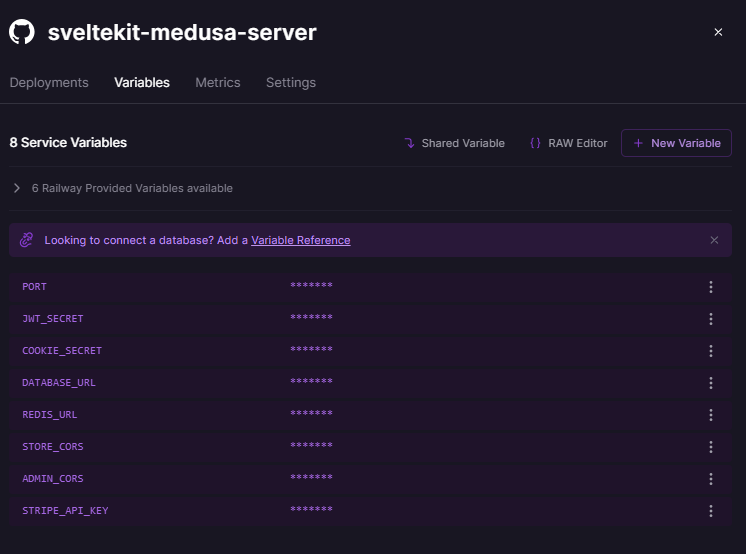Select the STORE_CORS variable name
The height and width of the screenshot is (554, 746).
pyautogui.click(x=52, y=446)
